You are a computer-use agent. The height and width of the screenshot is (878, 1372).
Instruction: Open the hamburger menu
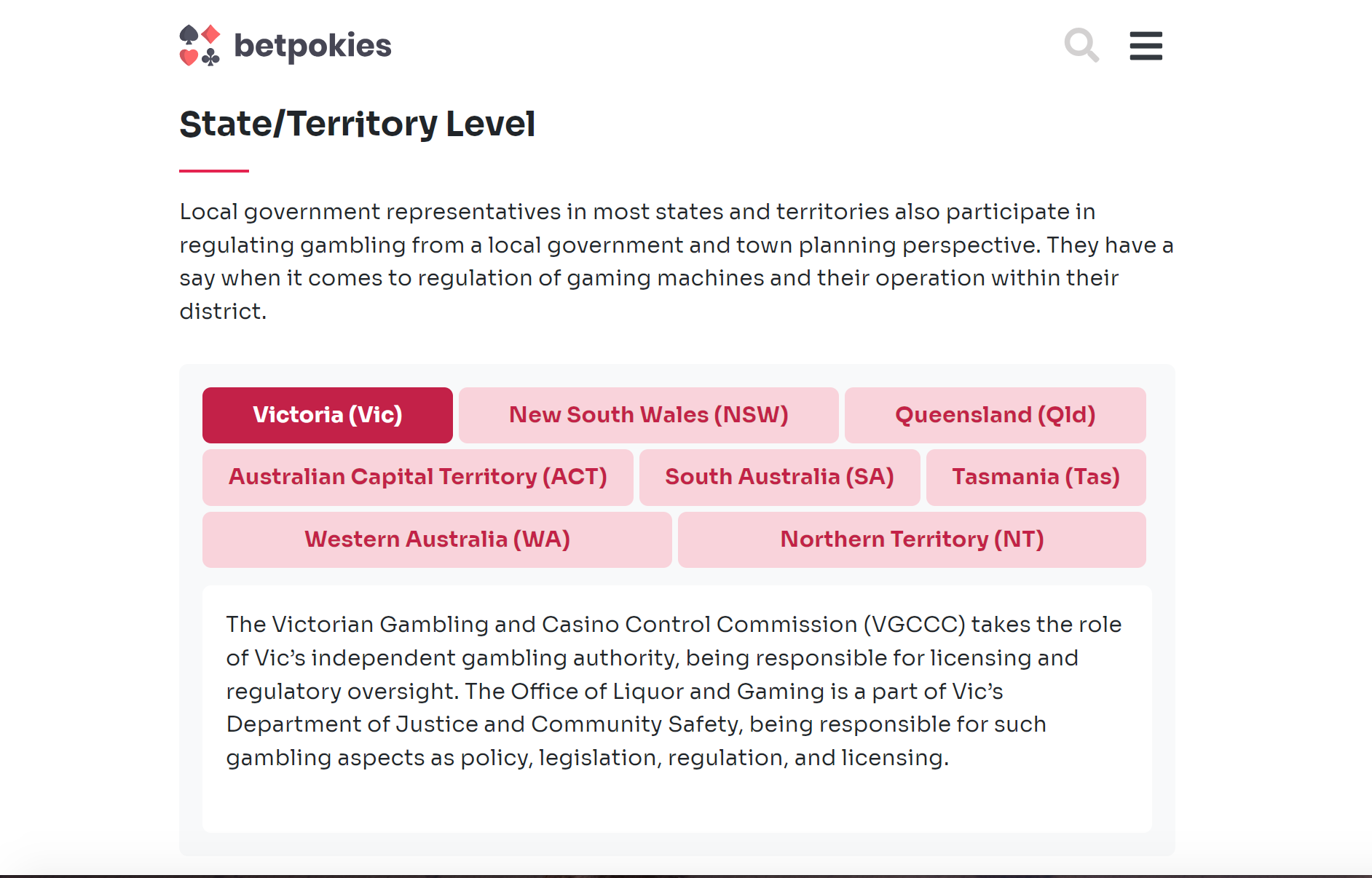(1146, 45)
